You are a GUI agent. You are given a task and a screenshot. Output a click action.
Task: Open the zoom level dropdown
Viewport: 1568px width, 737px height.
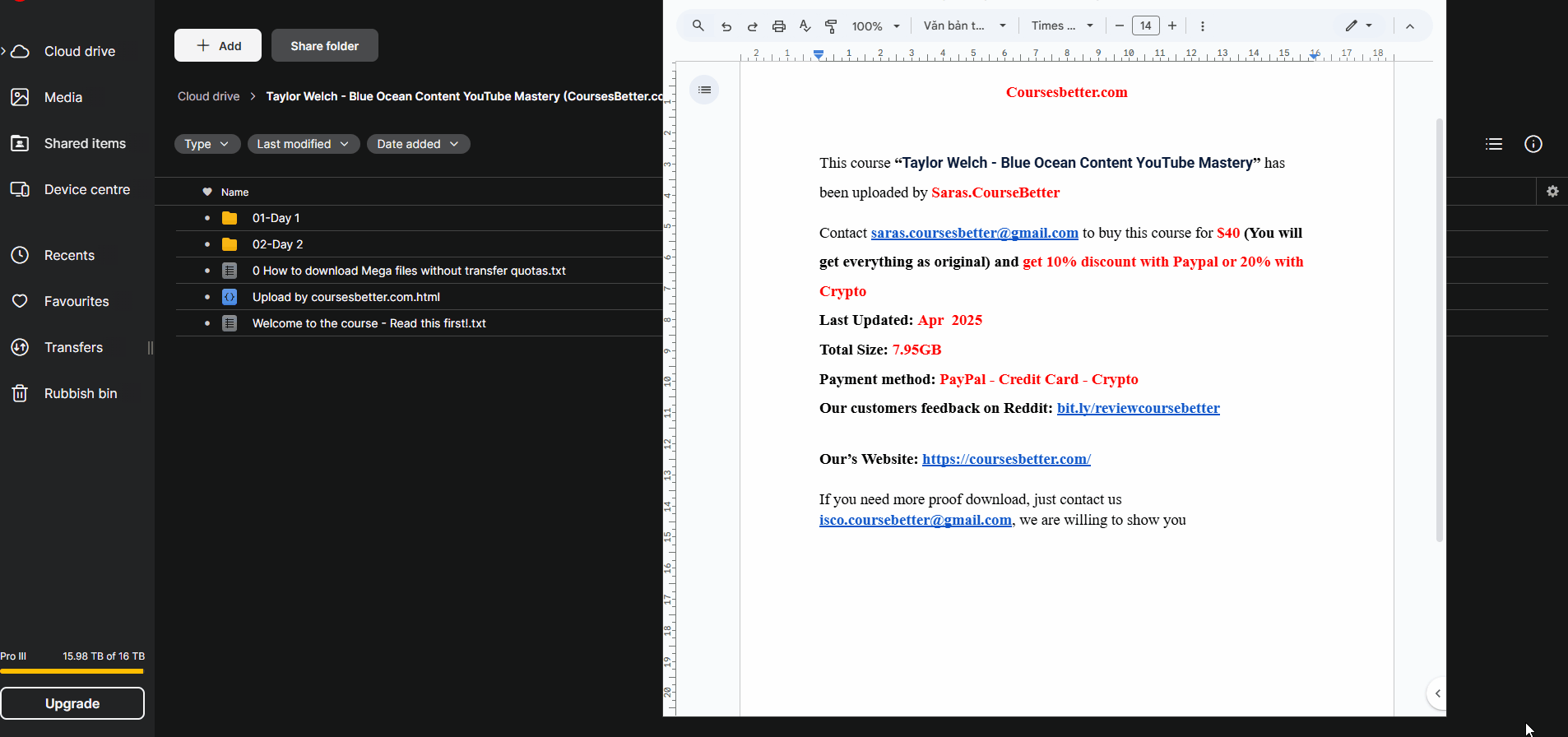pos(876,26)
